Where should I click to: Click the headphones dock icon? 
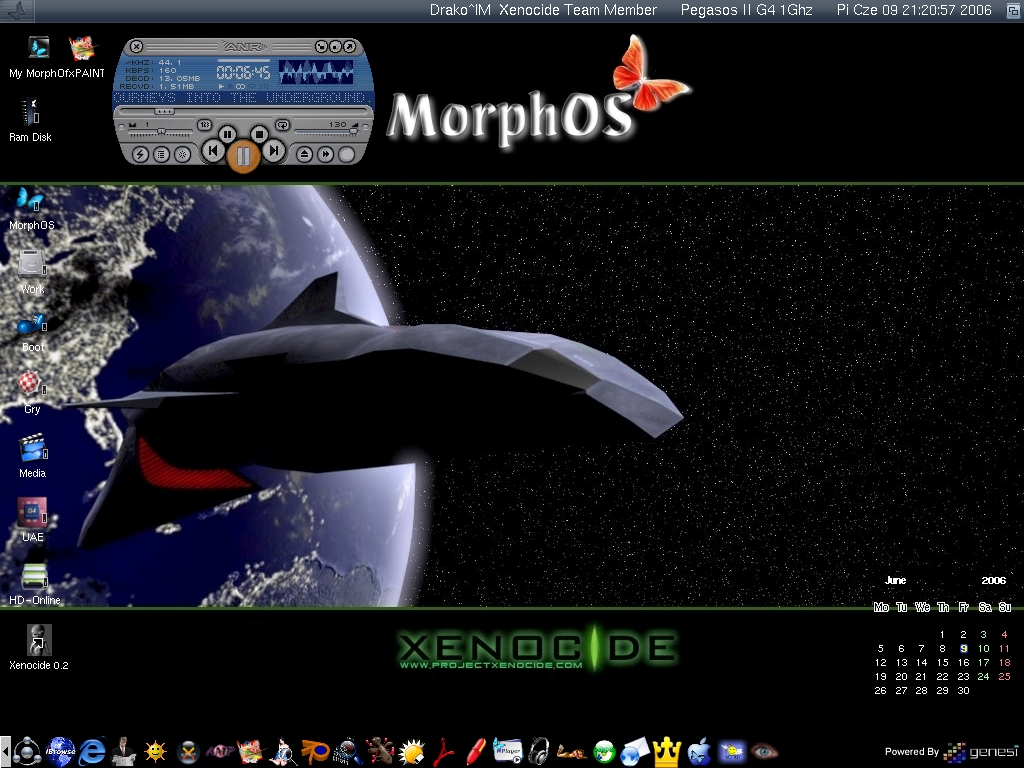click(539, 752)
